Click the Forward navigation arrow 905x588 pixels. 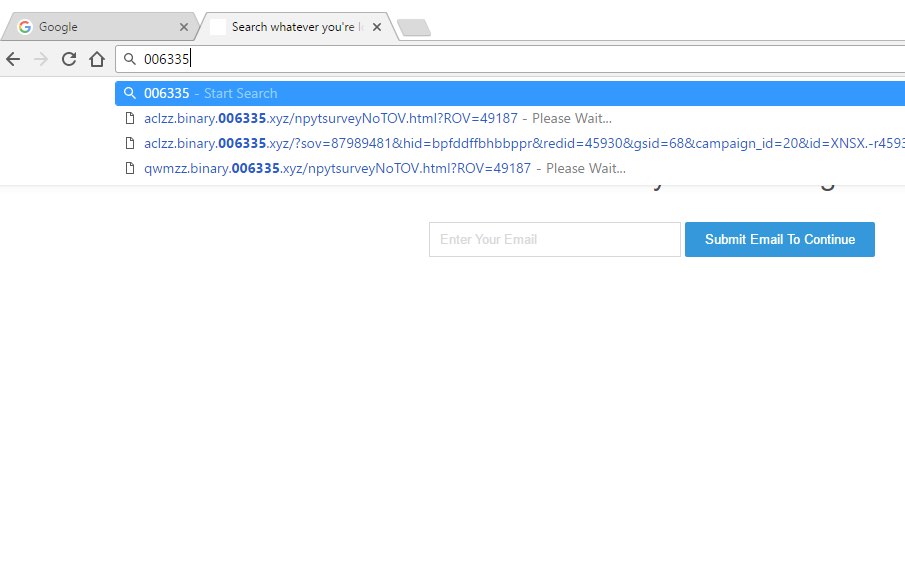[41, 59]
